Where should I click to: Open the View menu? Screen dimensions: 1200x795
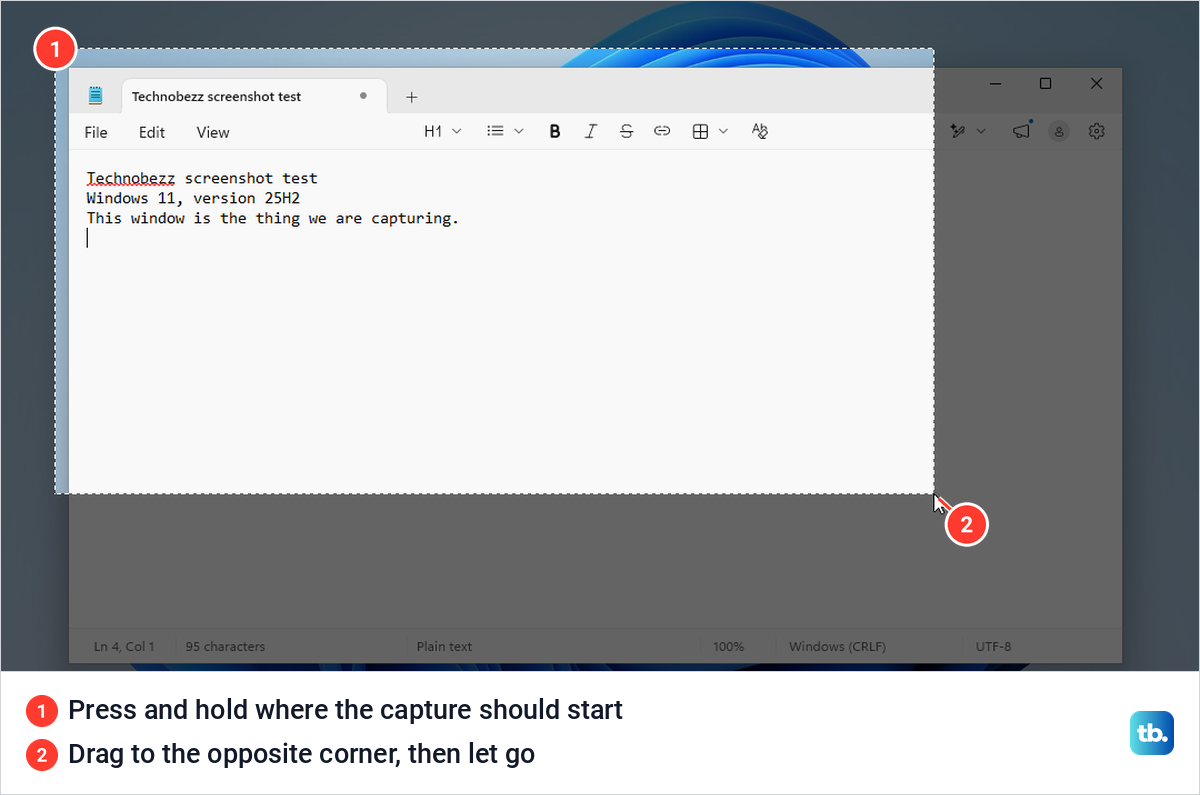point(213,132)
